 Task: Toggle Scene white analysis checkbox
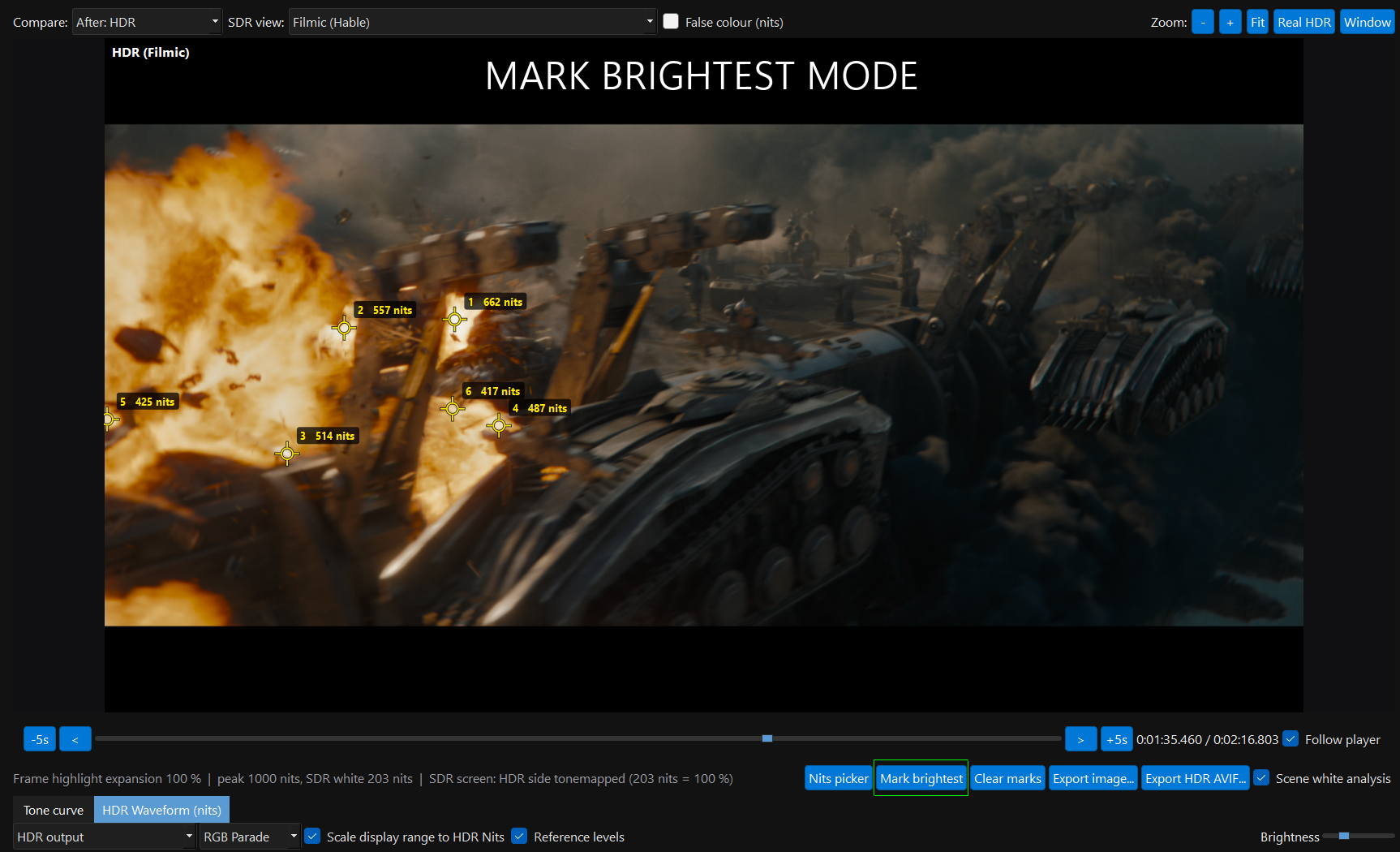point(1261,777)
